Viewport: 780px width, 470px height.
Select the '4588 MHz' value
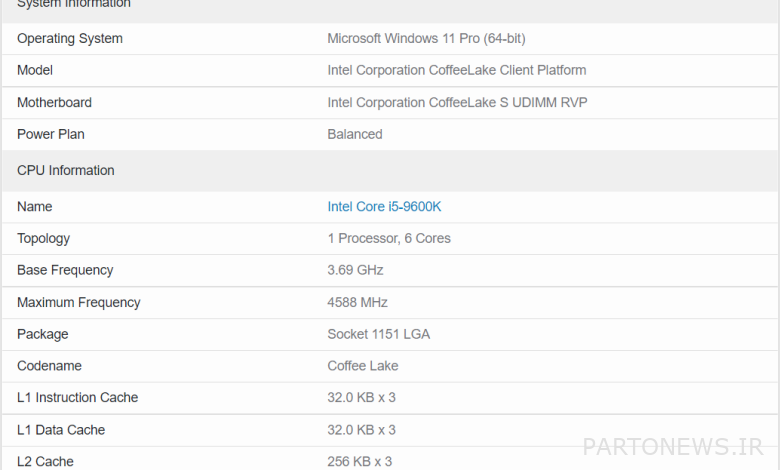tap(357, 302)
